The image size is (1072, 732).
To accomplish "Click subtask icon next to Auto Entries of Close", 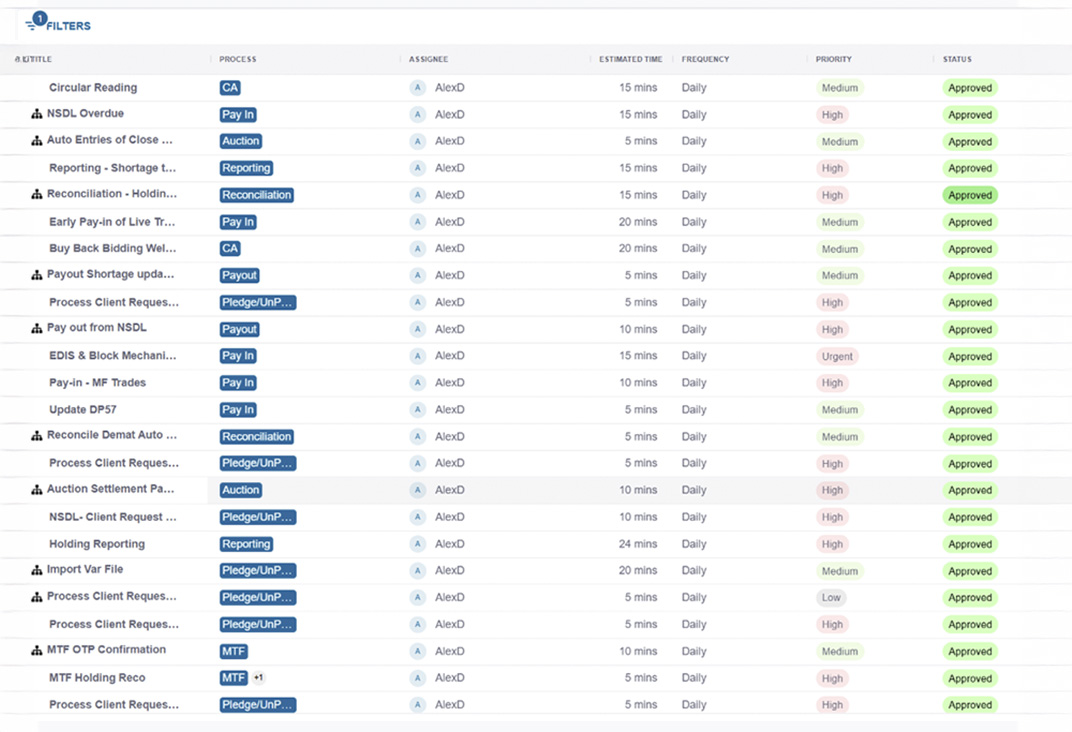I will 37,141.
